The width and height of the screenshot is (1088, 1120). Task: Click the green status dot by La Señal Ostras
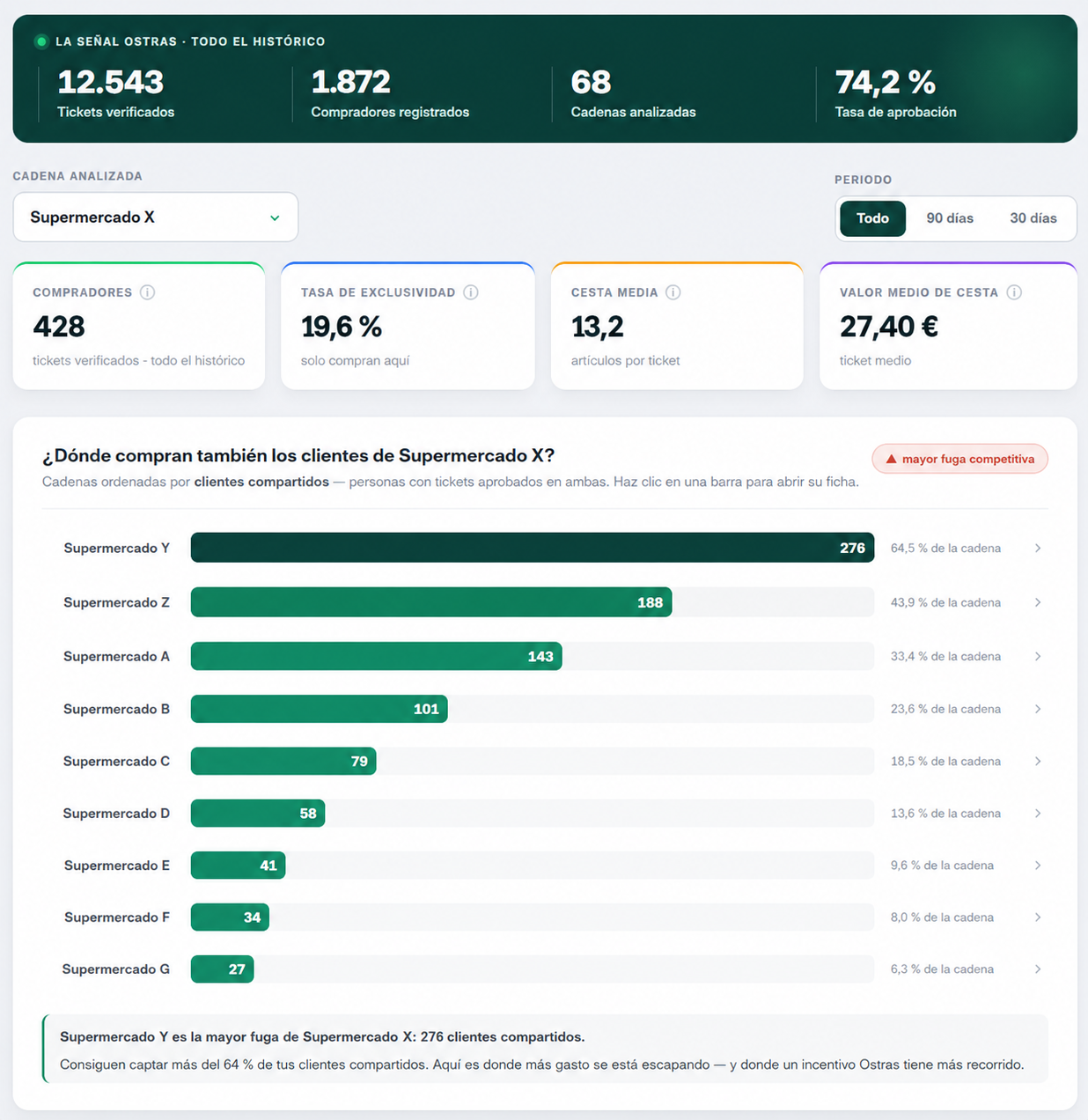coord(41,41)
